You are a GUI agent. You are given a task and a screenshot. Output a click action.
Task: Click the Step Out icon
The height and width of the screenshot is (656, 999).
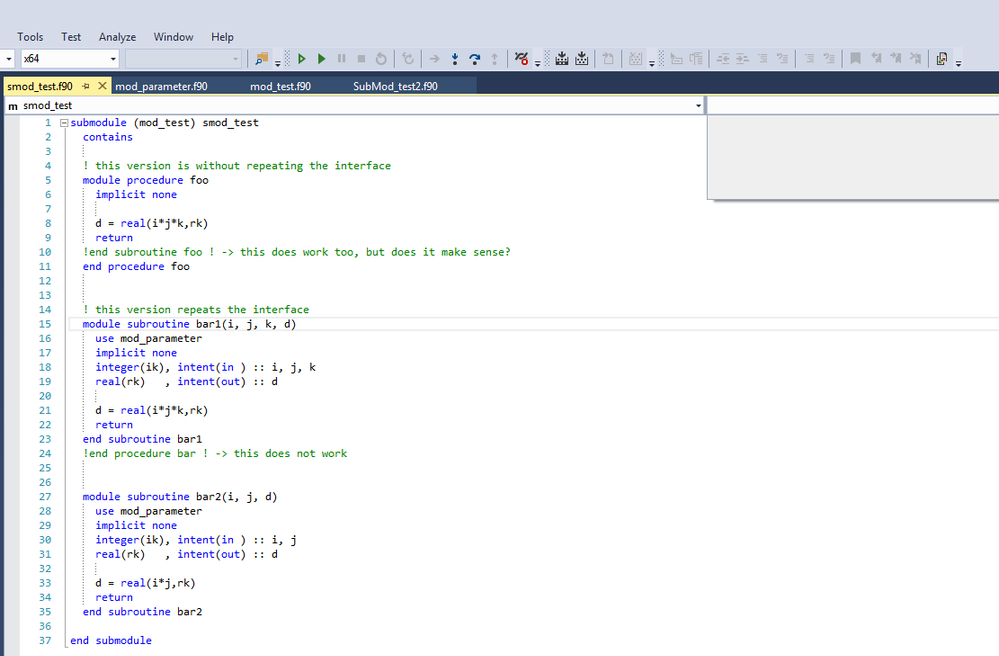[494, 59]
